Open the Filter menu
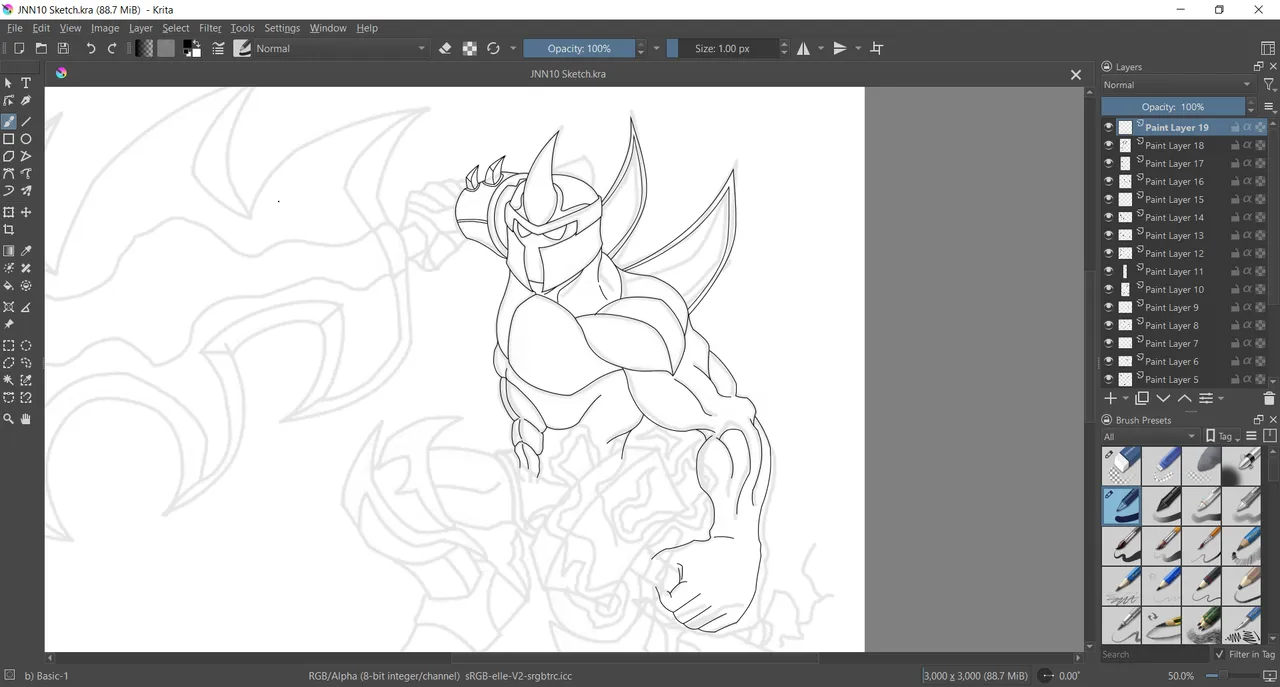This screenshot has height=687, width=1280. (210, 28)
